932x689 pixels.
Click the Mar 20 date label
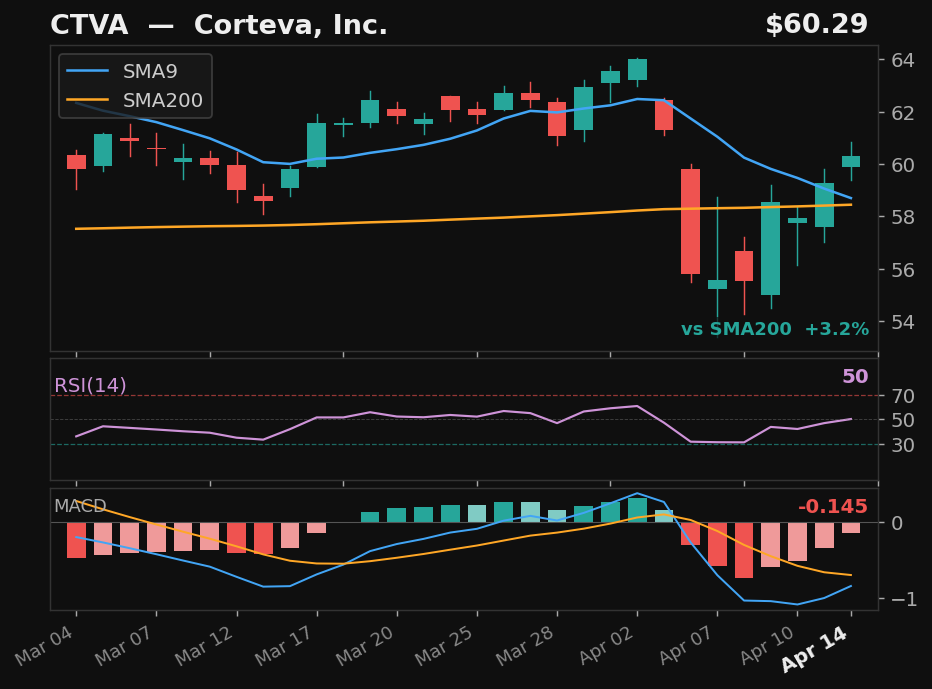pyautogui.click(x=364, y=646)
